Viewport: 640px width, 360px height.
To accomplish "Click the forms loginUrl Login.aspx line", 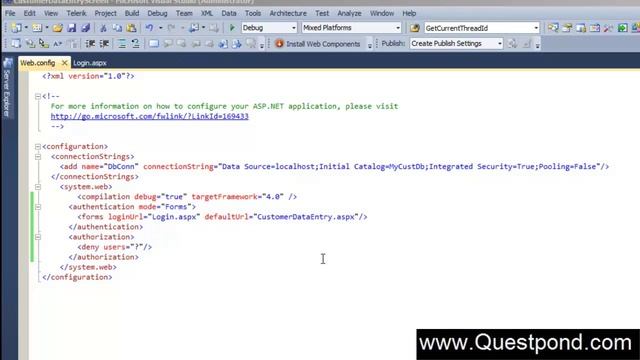I will coord(222,217).
